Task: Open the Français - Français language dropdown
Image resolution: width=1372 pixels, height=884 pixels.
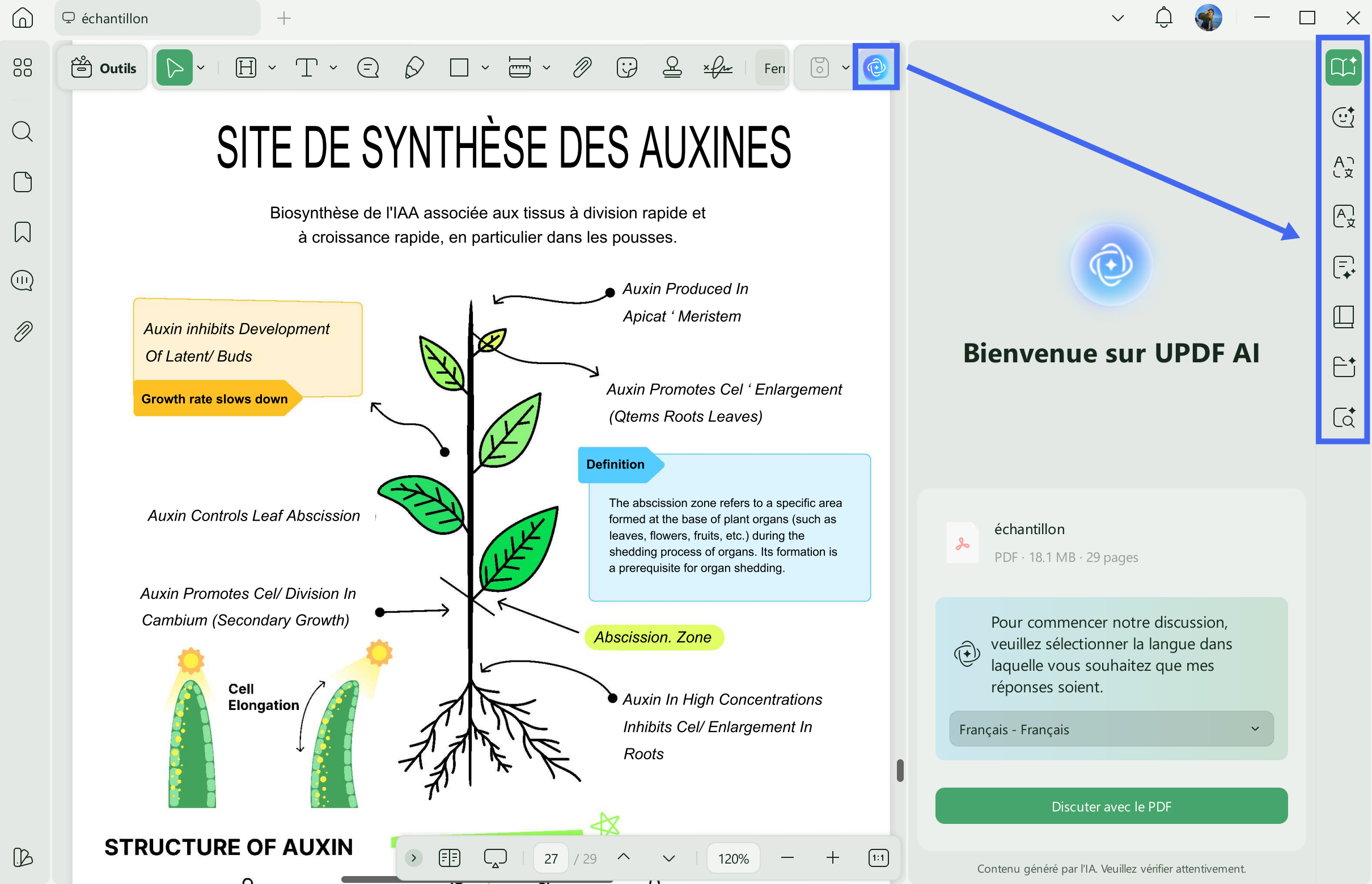Action: (x=1111, y=729)
